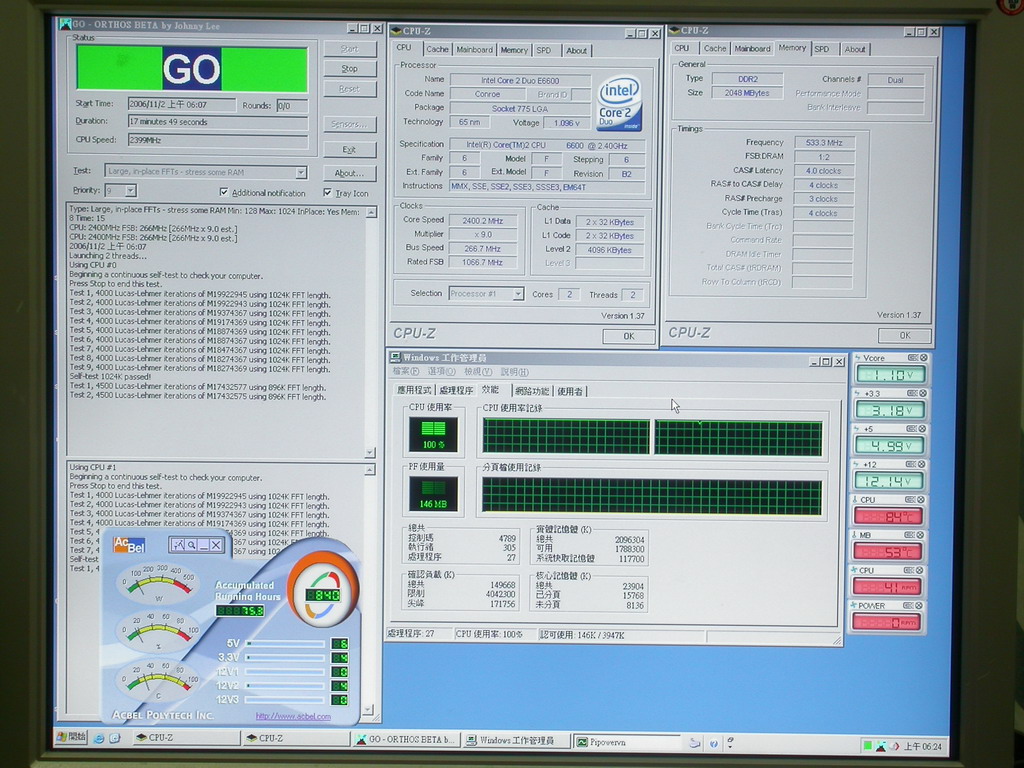1024x768 pixels.
Task: Switch to SPD tab in left CPU-Z window
Action: [x=544, y=50]
